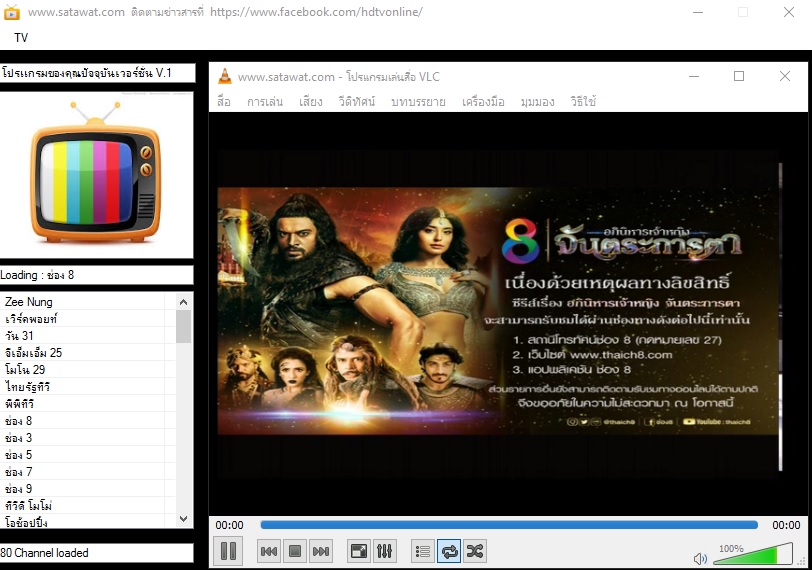Go to previous media in VLC
This screenshot has height=570, width=812.
coord(269,551)
